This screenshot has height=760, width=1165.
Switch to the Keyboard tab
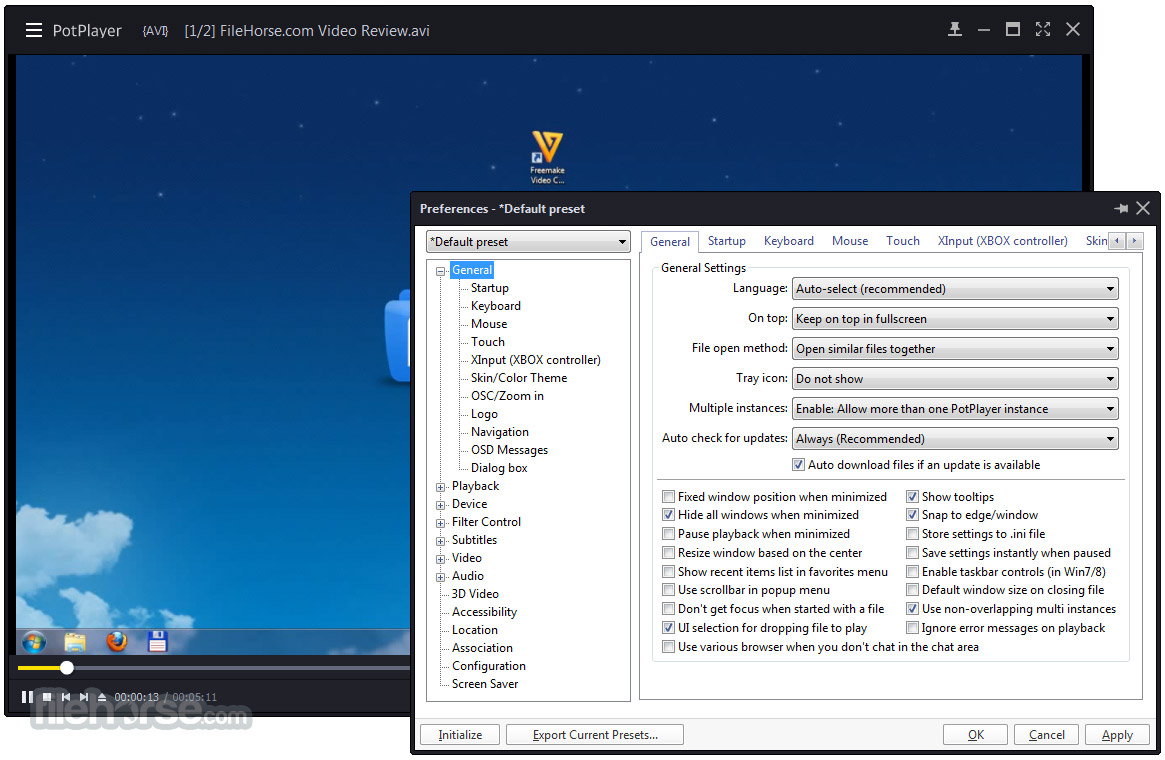tap(788, 241)
